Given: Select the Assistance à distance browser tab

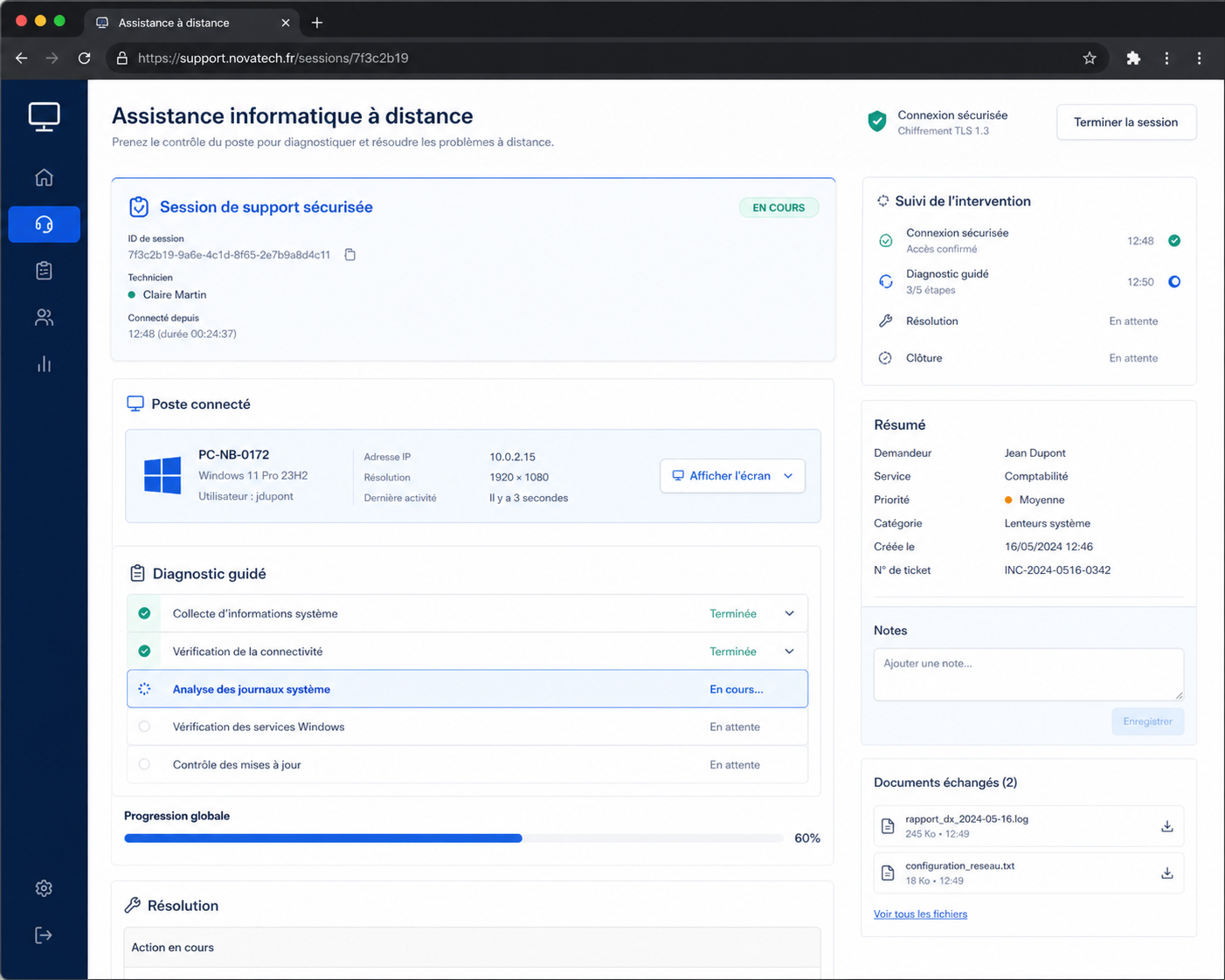Looking at the screenshot, I should (x=192, y=23).
